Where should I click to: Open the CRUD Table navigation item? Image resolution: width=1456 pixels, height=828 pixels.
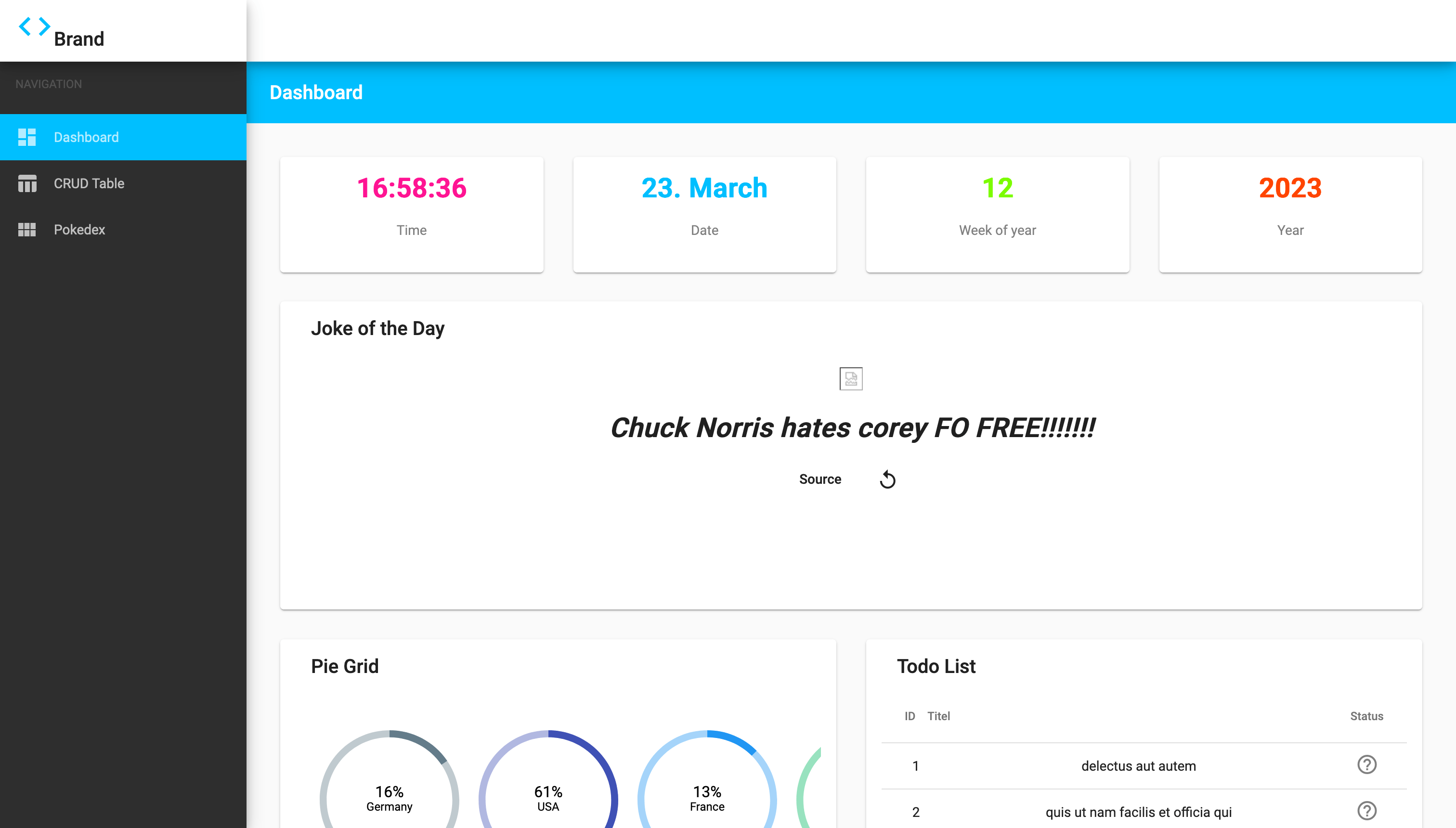click(89, 184)
